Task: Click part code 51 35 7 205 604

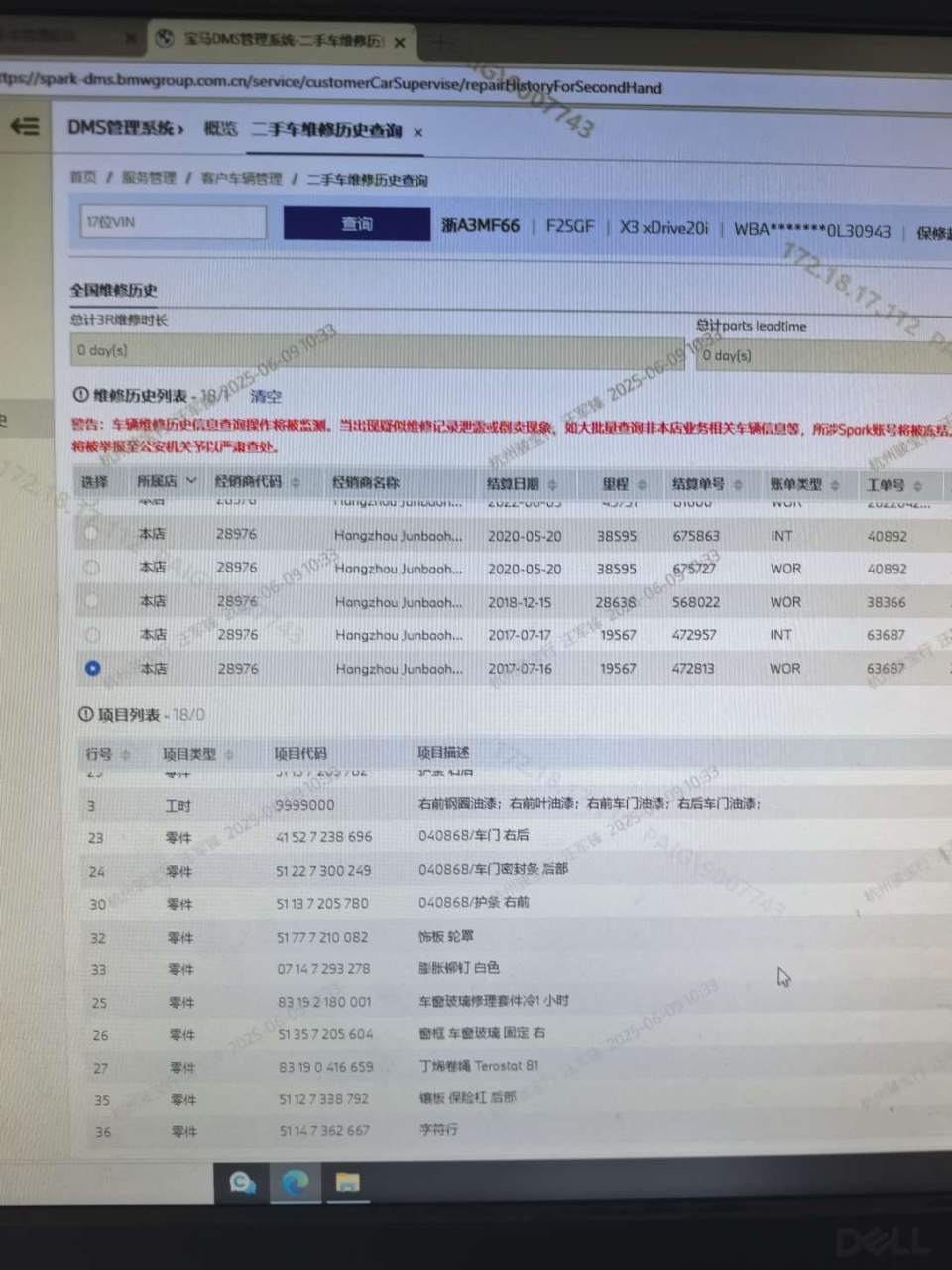Action: point(325,1034)
